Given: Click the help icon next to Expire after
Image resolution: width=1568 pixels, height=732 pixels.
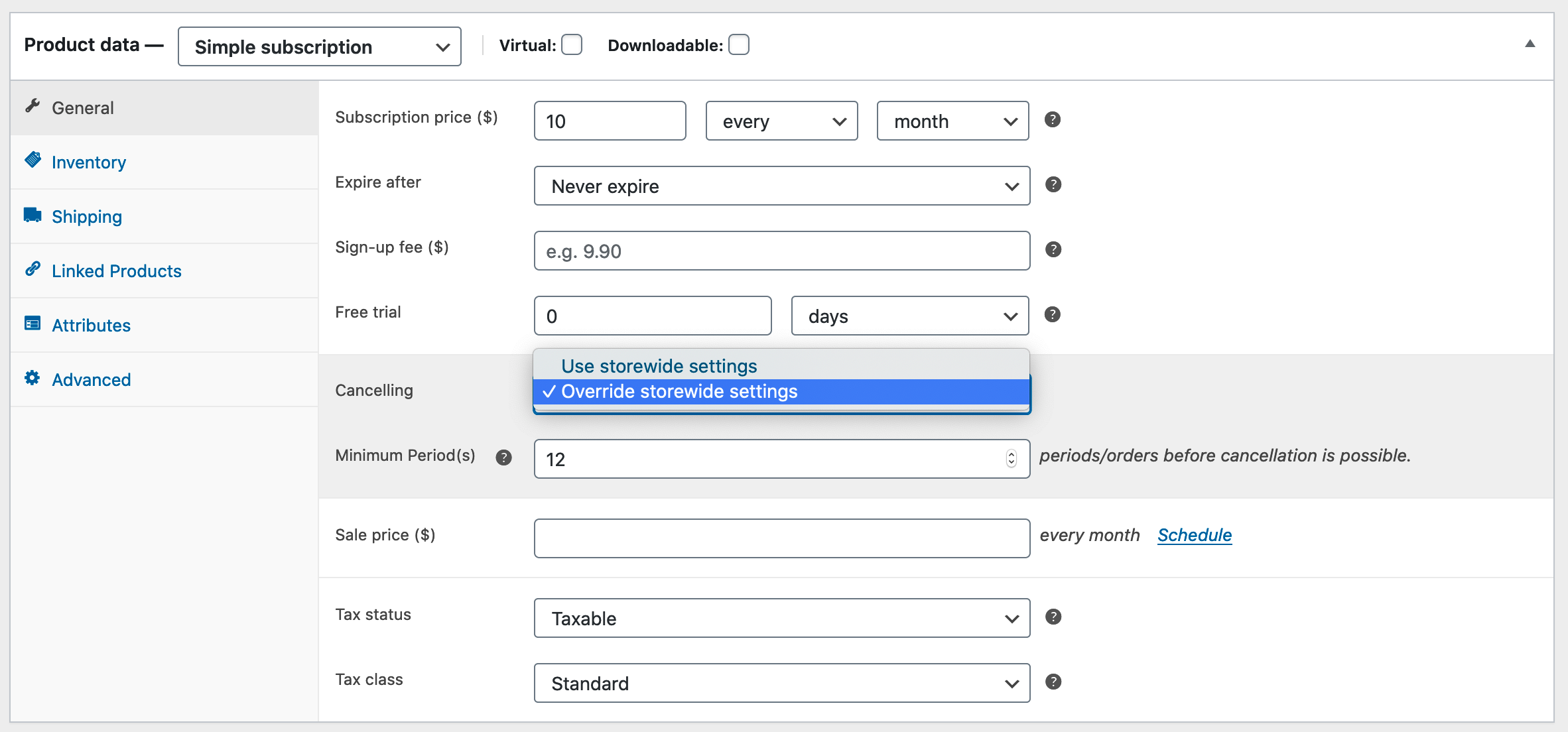Looking at the screenshot, I should coord(1053,185).
